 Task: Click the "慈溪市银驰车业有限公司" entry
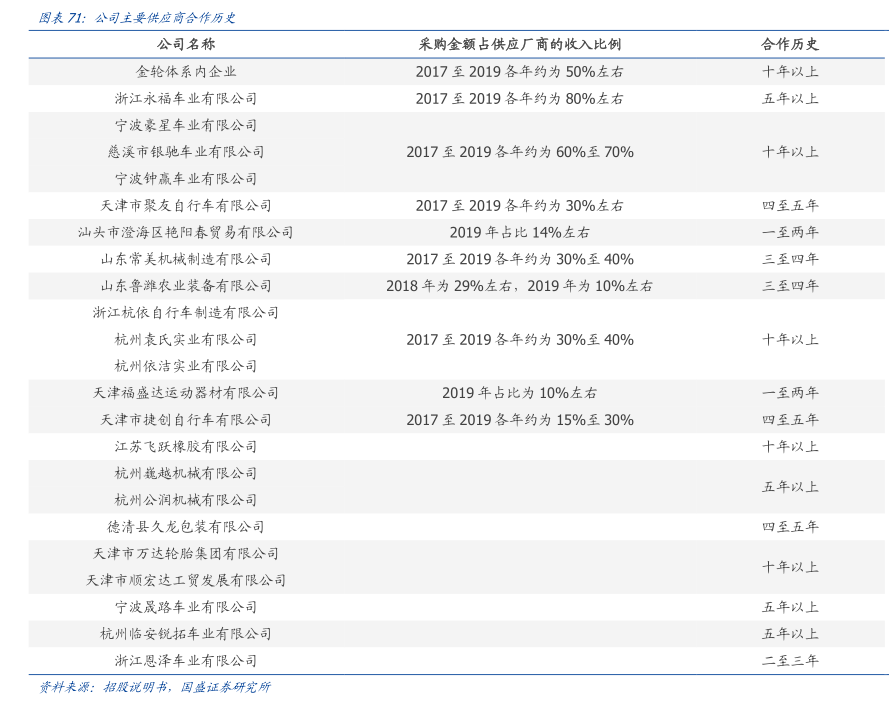coord(186,152)
